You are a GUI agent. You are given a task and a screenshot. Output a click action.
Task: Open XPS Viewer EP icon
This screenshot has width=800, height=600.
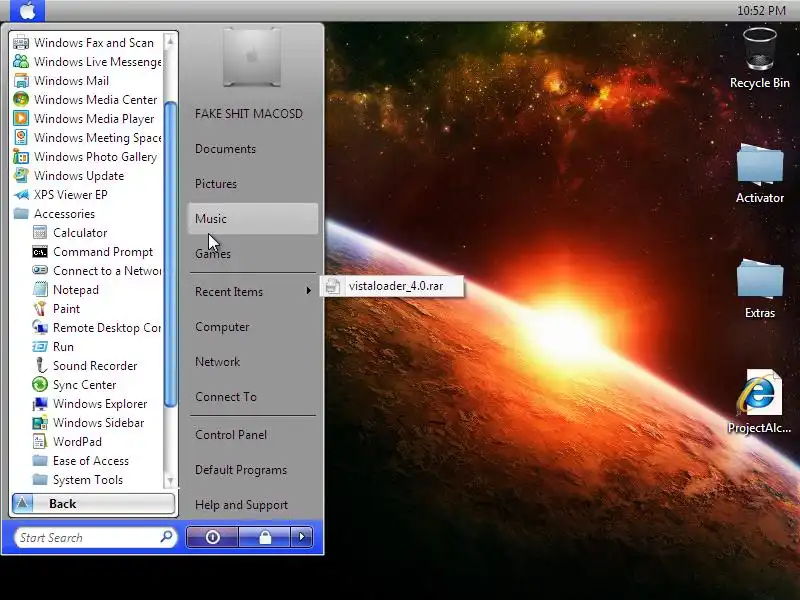(x=21, y=194)
